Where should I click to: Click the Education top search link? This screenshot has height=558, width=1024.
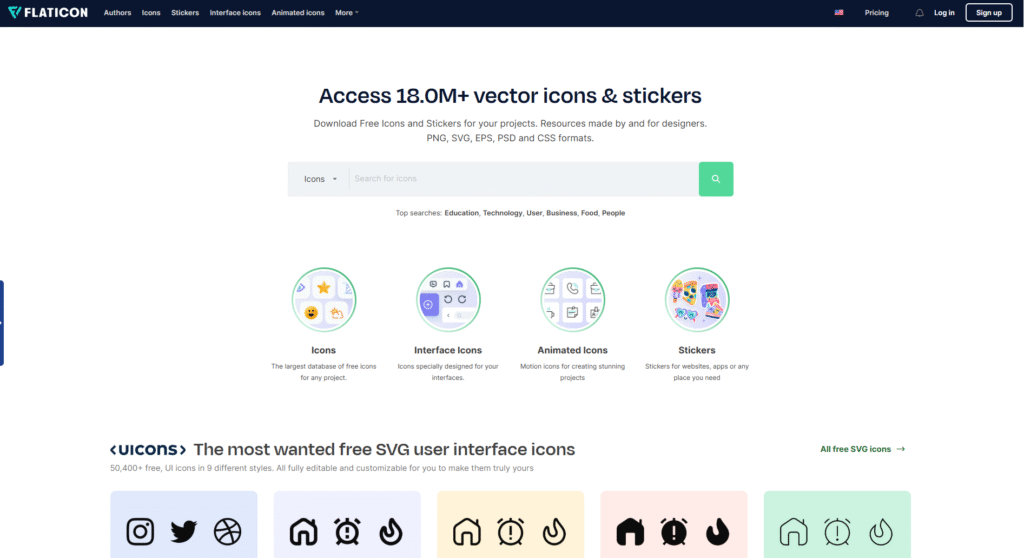pos(461,213)
